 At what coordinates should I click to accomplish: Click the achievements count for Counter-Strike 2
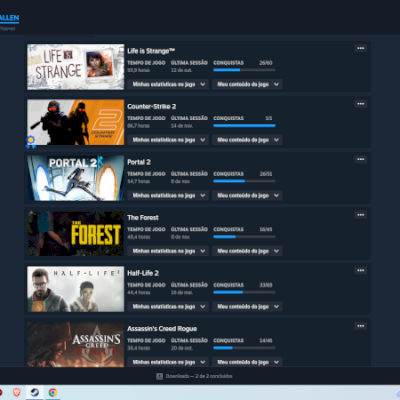pos(269,118)
